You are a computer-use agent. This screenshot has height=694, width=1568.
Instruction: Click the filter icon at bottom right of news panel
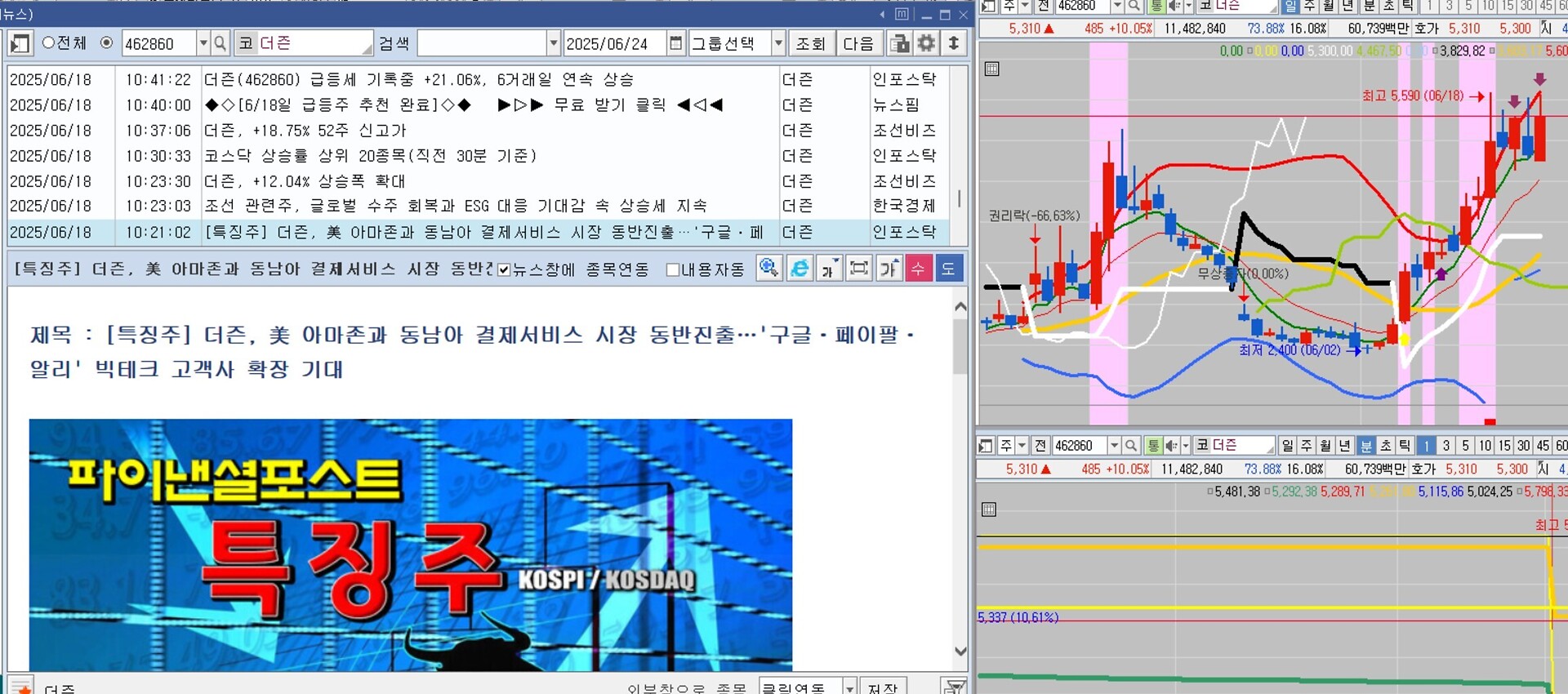953,687
